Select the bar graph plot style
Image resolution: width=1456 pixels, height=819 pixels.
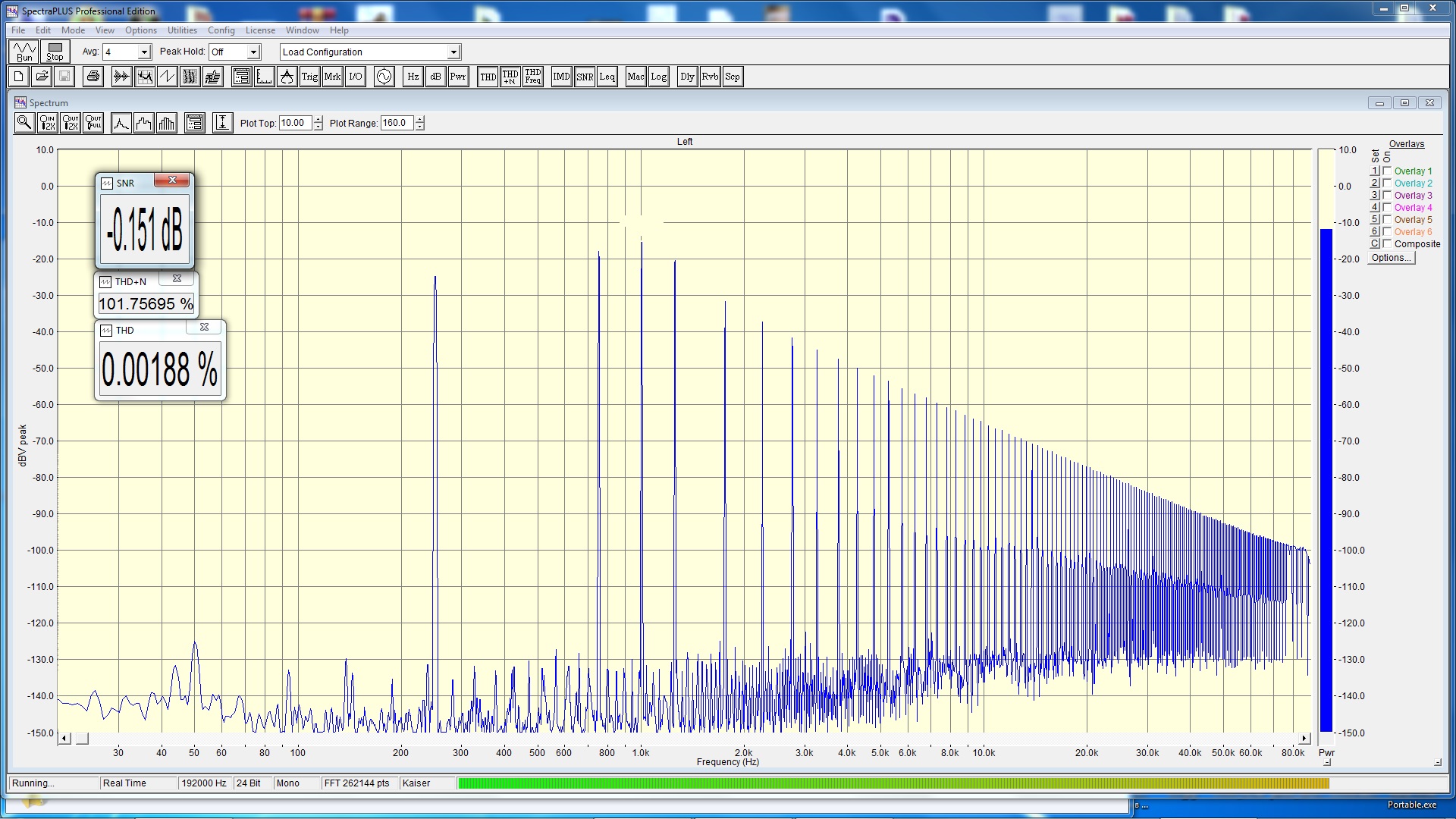[166, 123]
